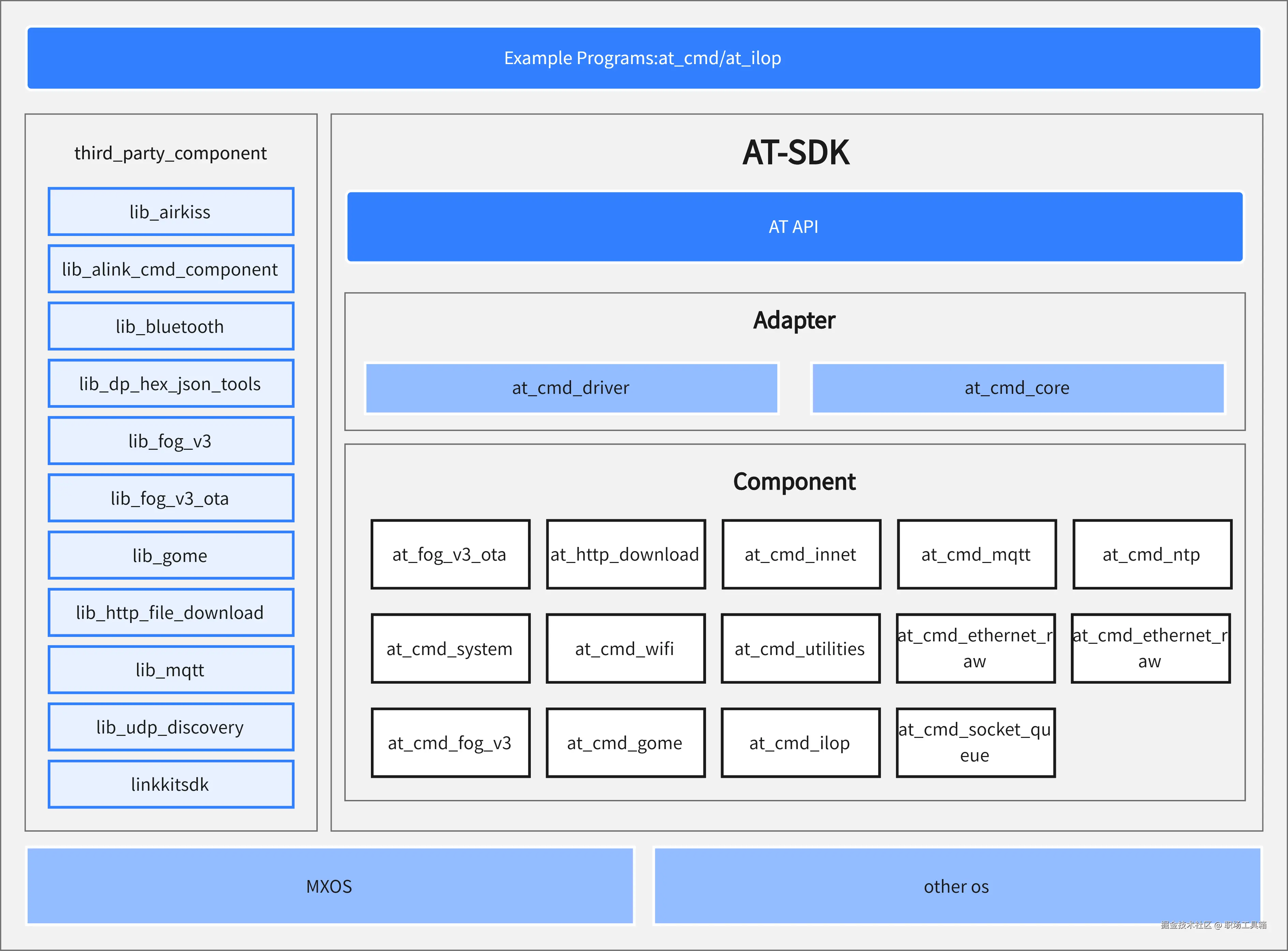Select the lib_gome library box
Screen dimensions: 1288x951
click(171, 555)
